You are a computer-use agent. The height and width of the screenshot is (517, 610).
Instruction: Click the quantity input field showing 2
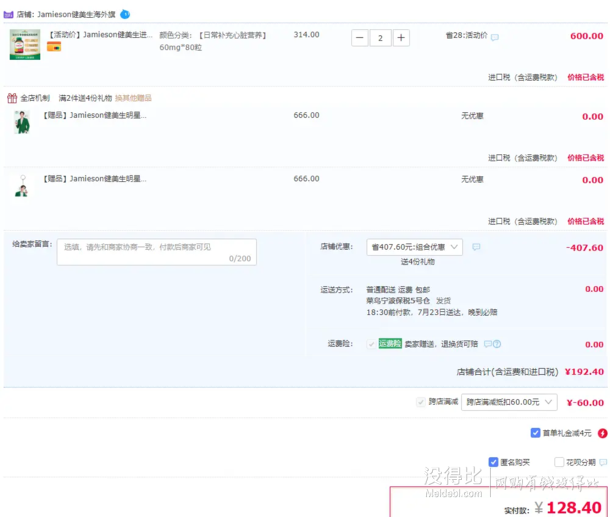pyautogui.click(x=380, y=38)
